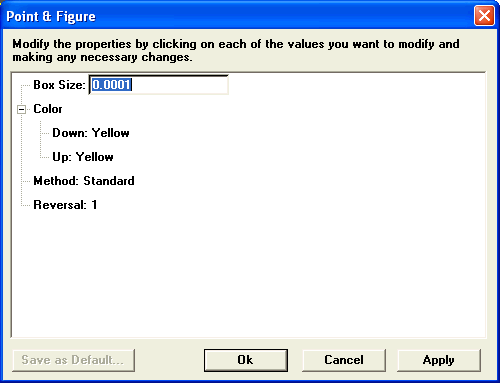Collapse the Color tree node
The width and height of the screenshot is (500, 383).
tap(21, 109)
